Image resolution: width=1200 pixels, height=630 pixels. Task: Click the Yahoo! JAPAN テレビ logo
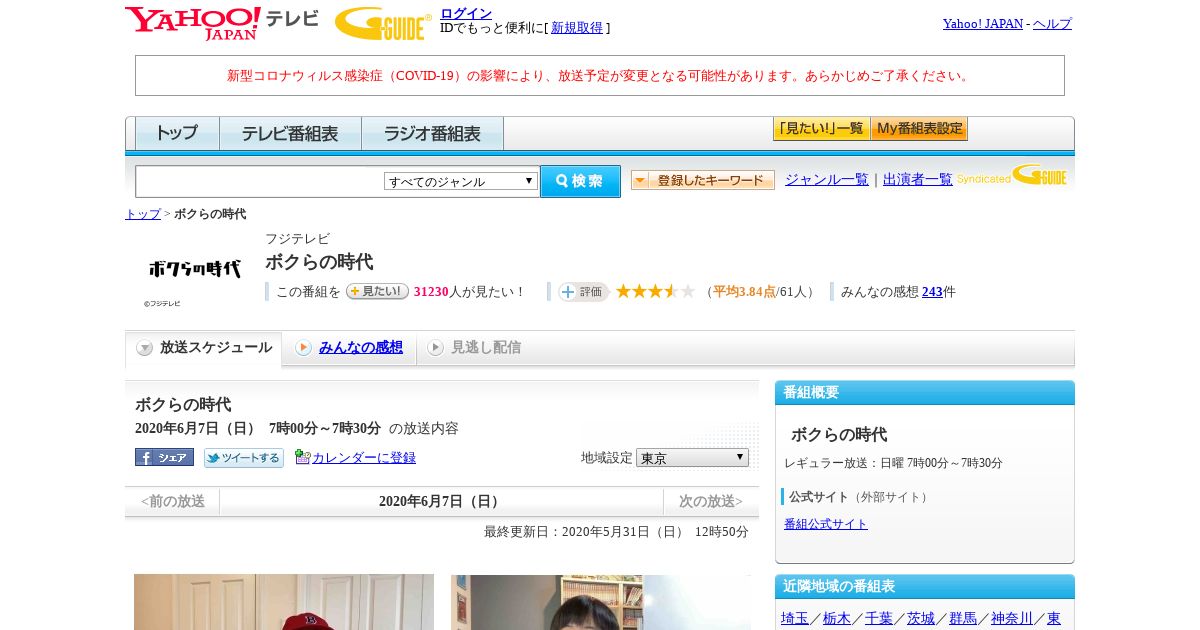coord(221,23)
